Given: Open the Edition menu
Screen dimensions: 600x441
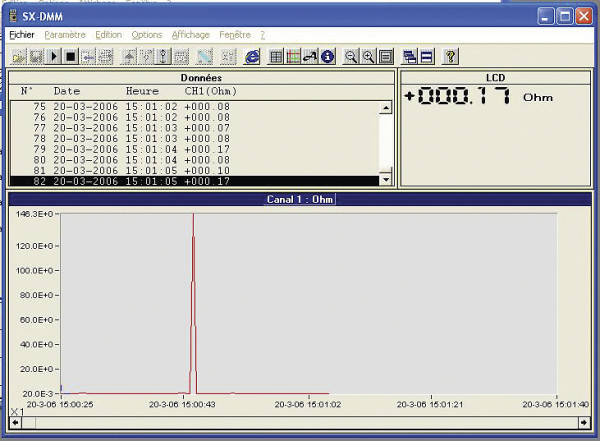Looking at the screenshot, I should [109, 35].
